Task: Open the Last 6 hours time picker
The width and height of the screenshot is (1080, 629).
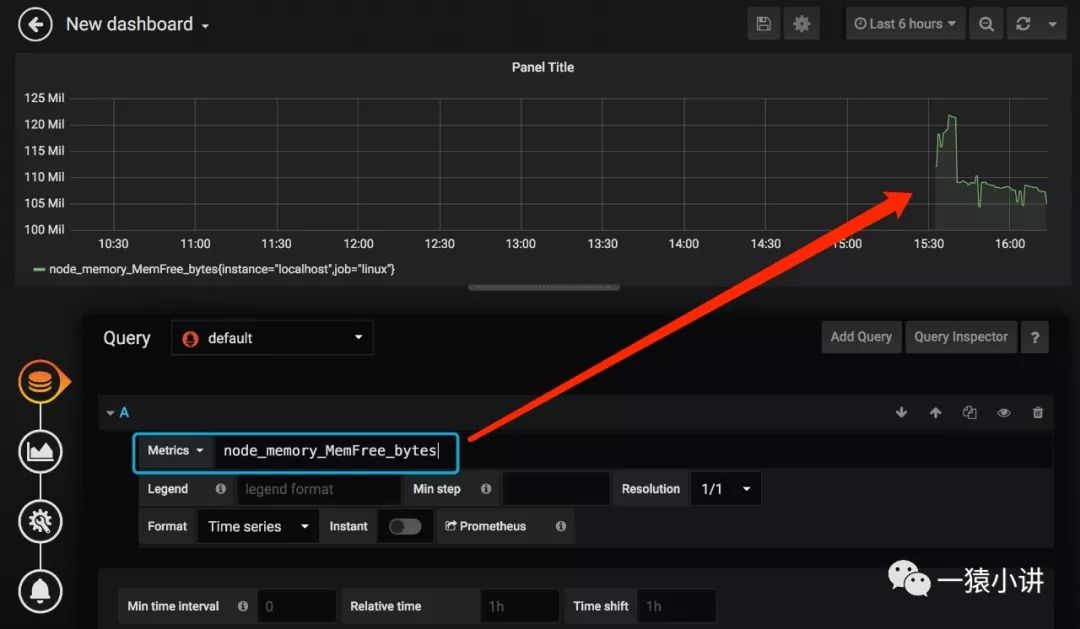Action: pos(905,24)
